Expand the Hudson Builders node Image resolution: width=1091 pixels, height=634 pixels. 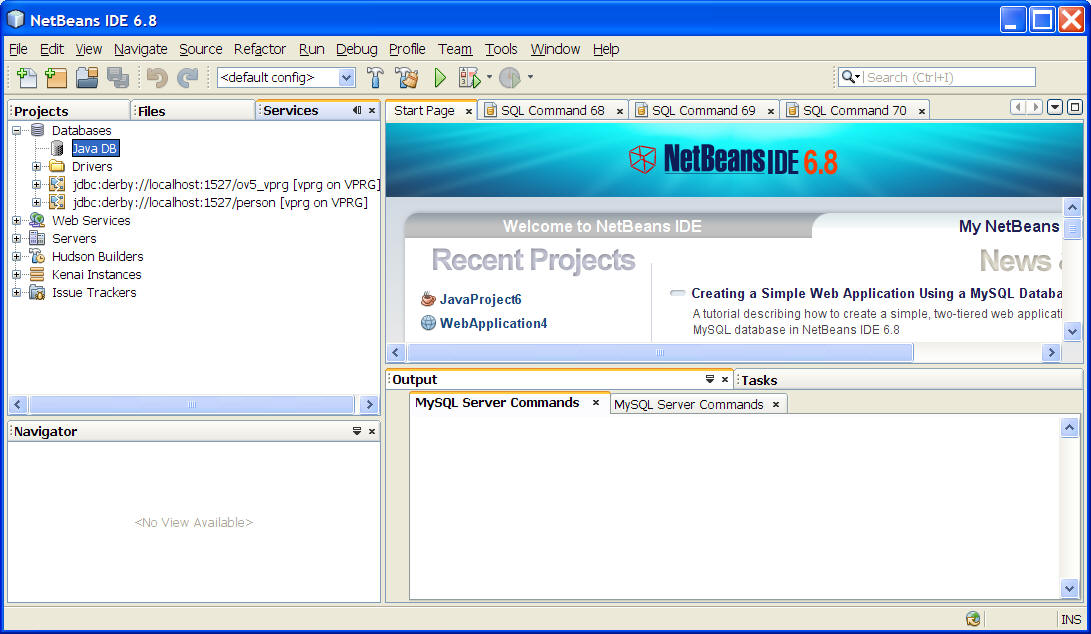pyautogui.click(x=17, y=257)
